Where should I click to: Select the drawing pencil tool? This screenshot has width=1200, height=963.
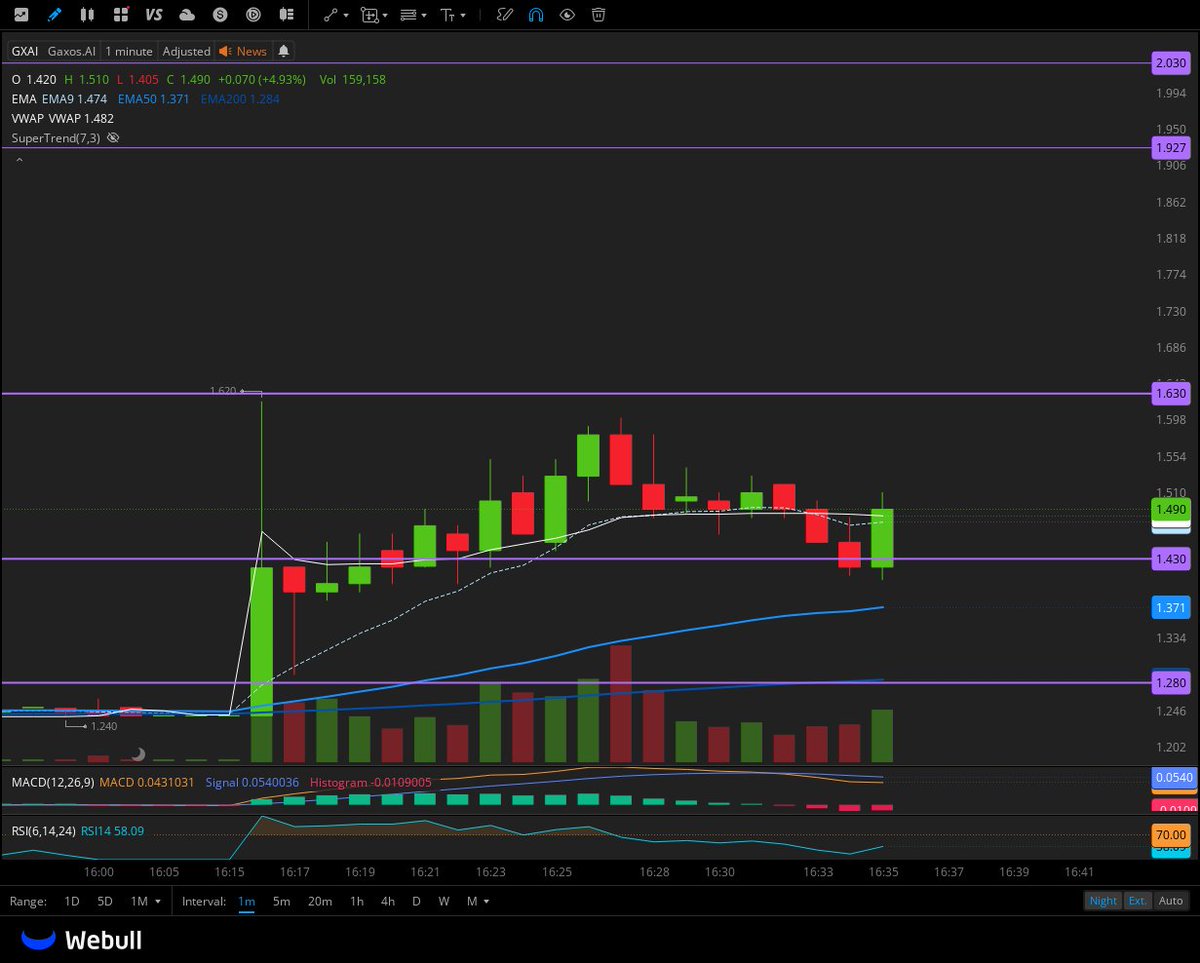click(x=55, y=14)
